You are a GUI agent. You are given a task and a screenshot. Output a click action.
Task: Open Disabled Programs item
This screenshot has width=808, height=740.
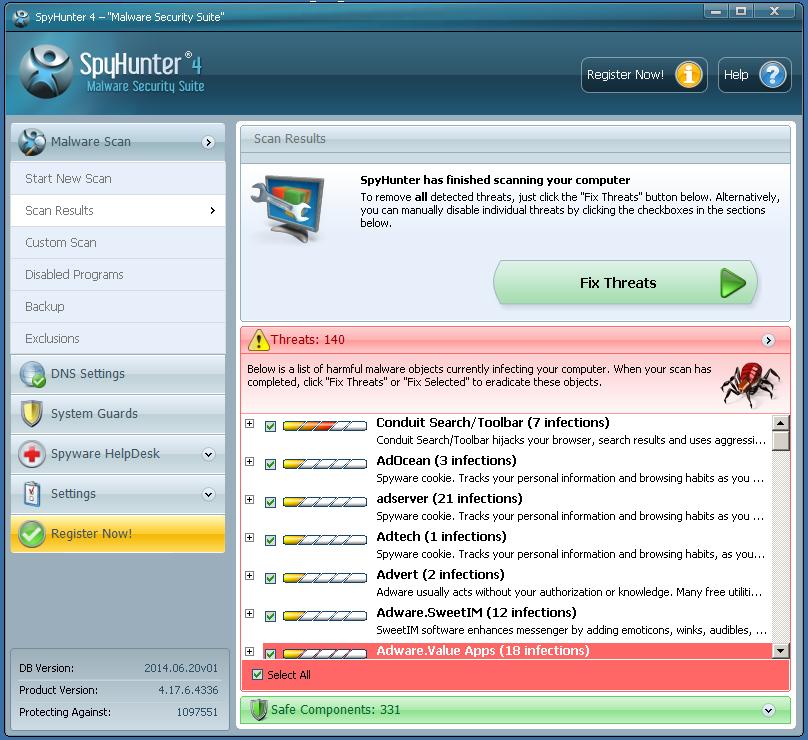point(118,275)
